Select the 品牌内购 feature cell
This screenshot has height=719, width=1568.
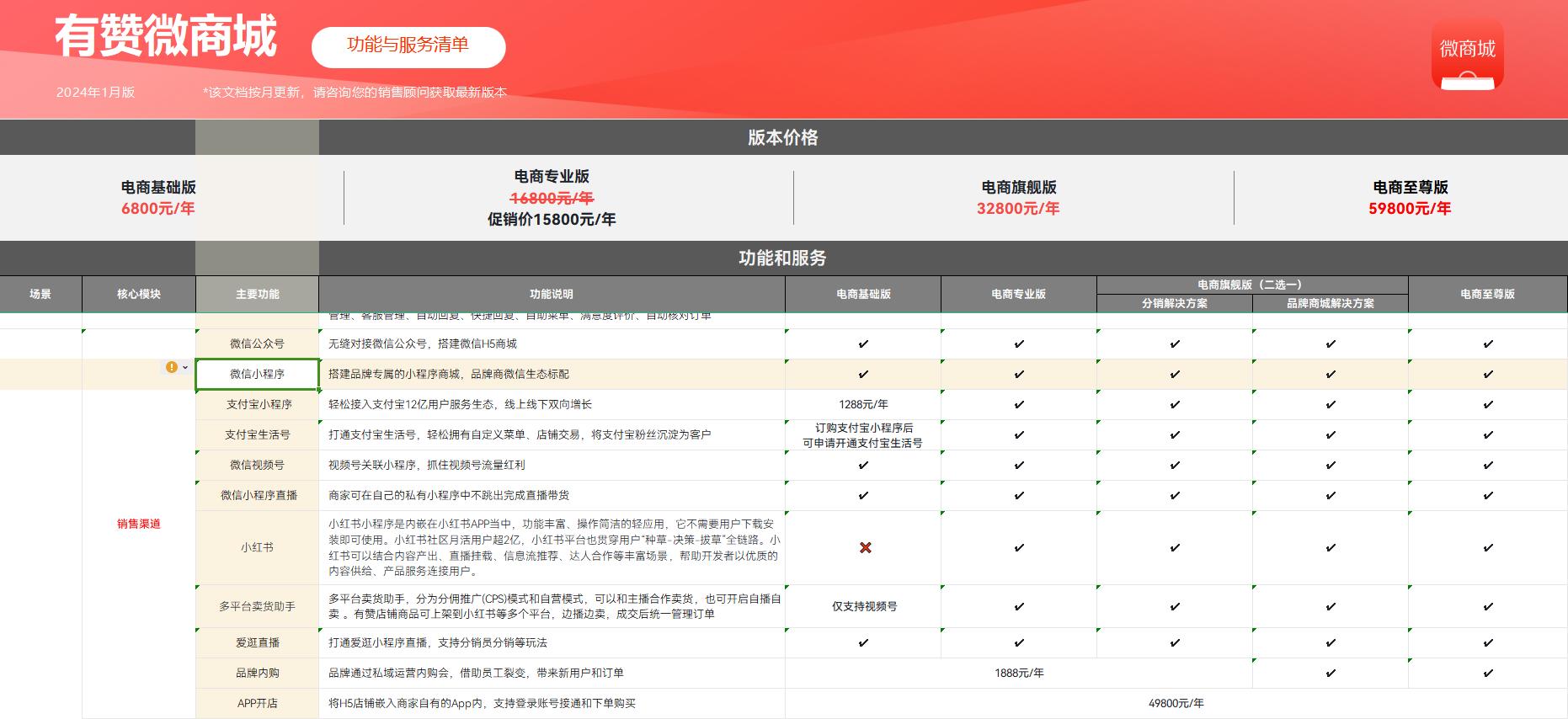pos(258,673)
